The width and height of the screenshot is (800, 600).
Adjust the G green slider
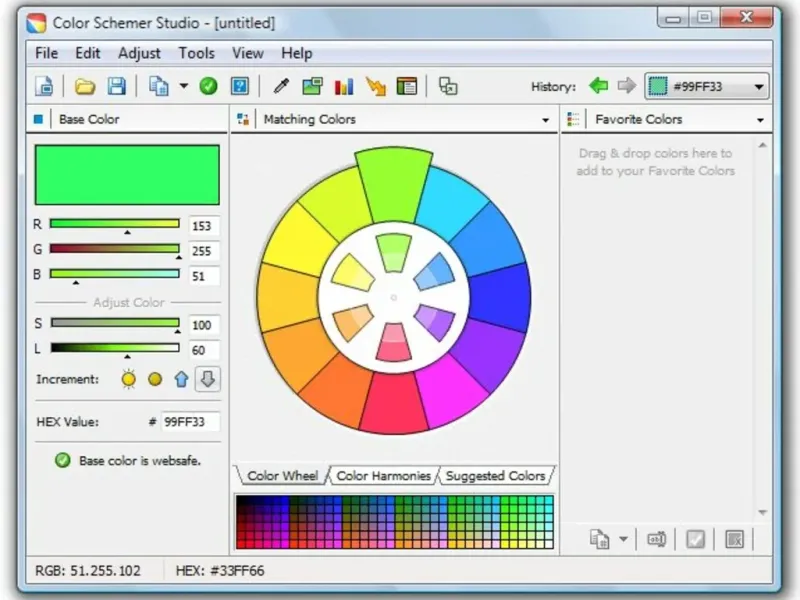click(115, 248)
